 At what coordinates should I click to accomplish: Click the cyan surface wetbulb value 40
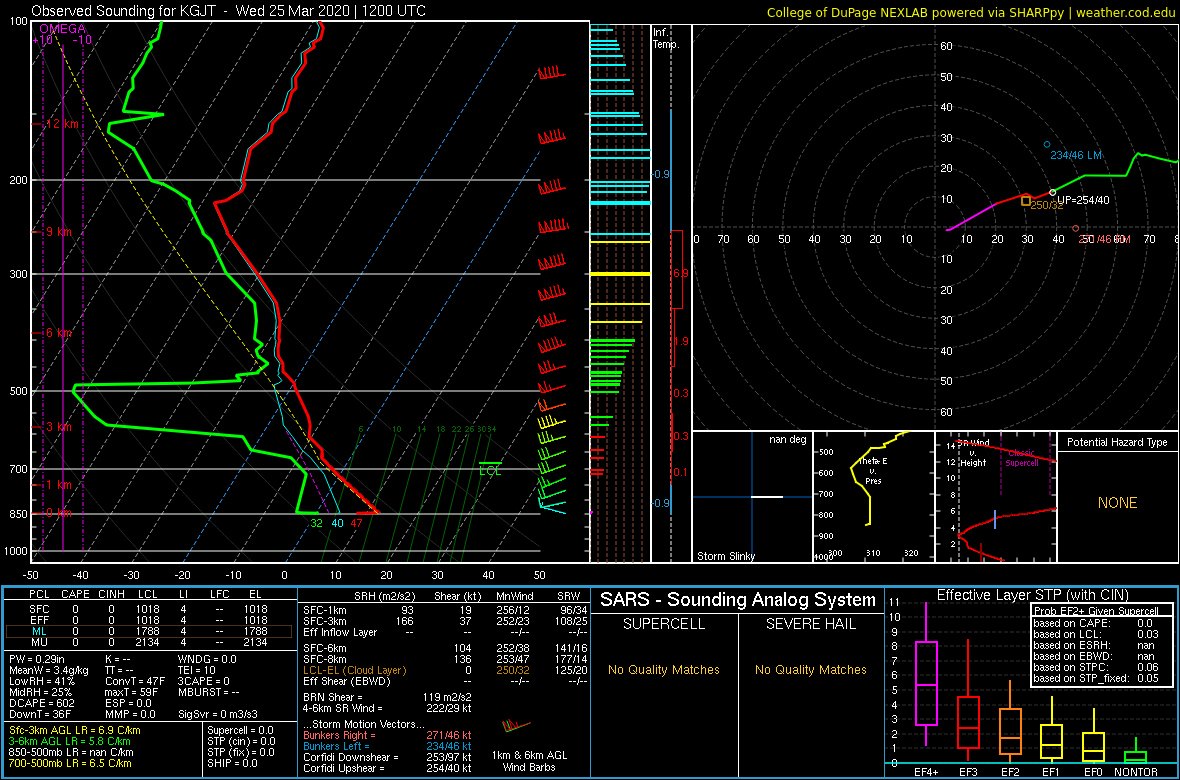(x=337, y=523)
